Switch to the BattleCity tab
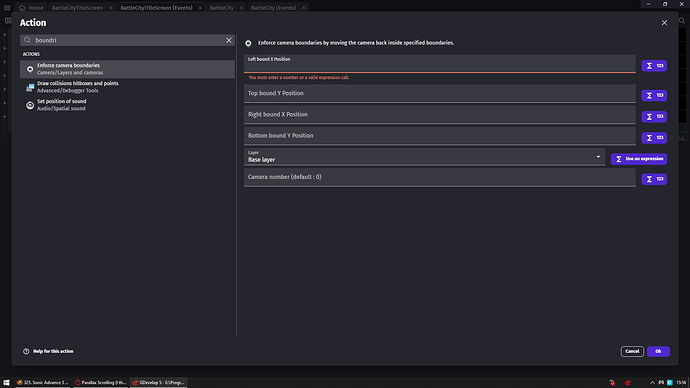690x388 pixels. tap(221, 7)
